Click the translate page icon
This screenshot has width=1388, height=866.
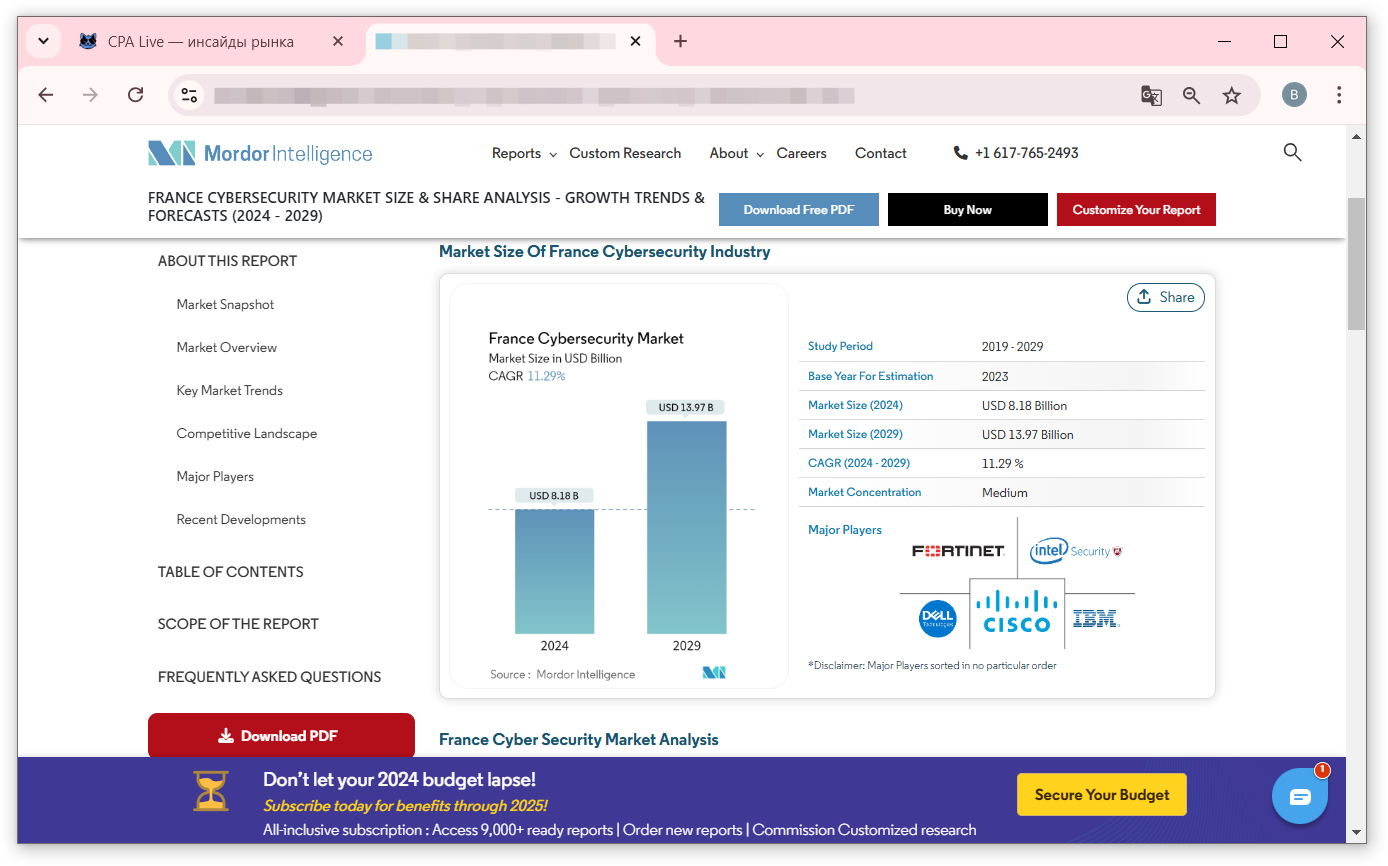click(1151, 95)
